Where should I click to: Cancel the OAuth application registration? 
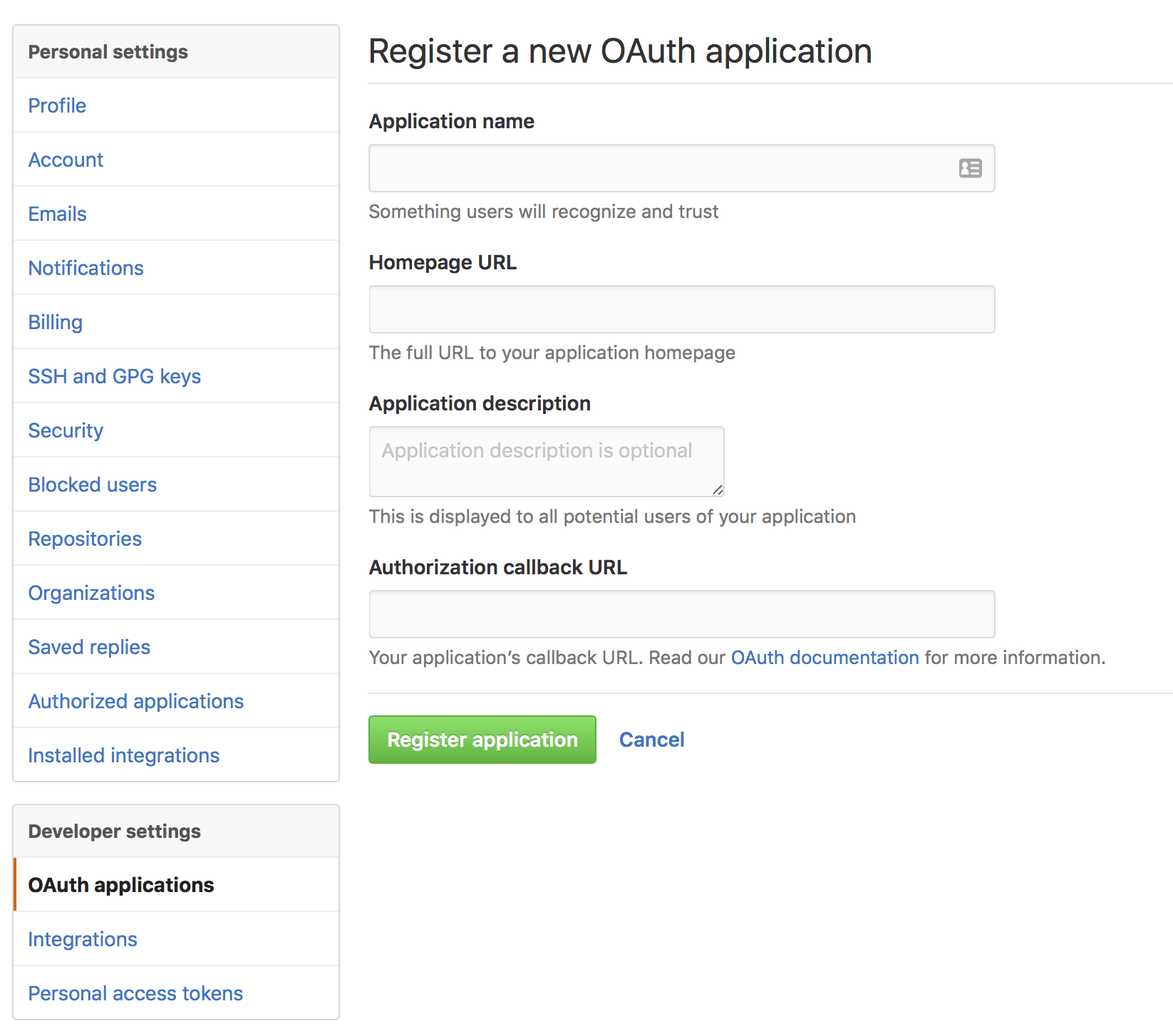tap(651, 740)
